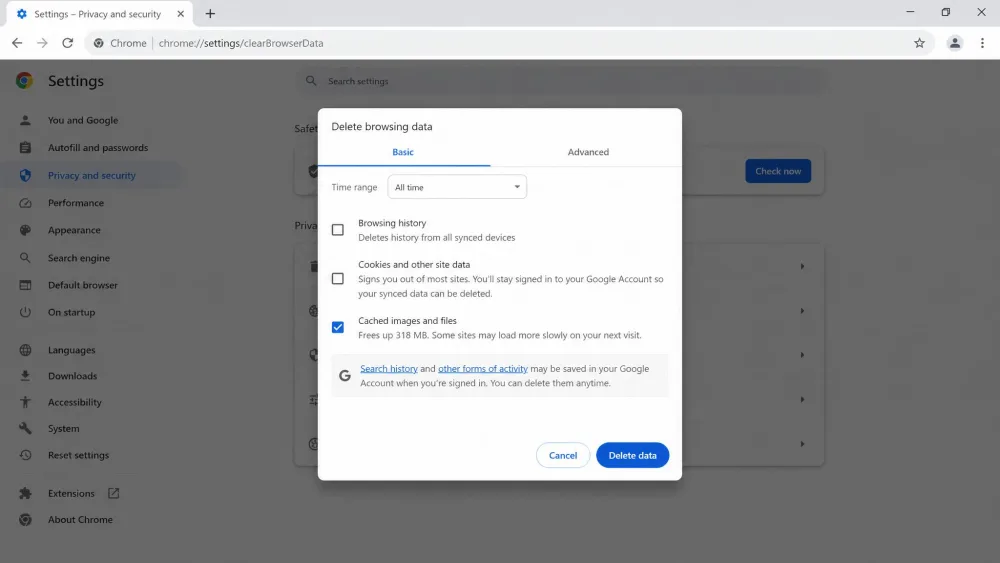Viewport: 1000px width, 563px height.
Task: Open the other forms of activity link
Action: click(483, 369)
